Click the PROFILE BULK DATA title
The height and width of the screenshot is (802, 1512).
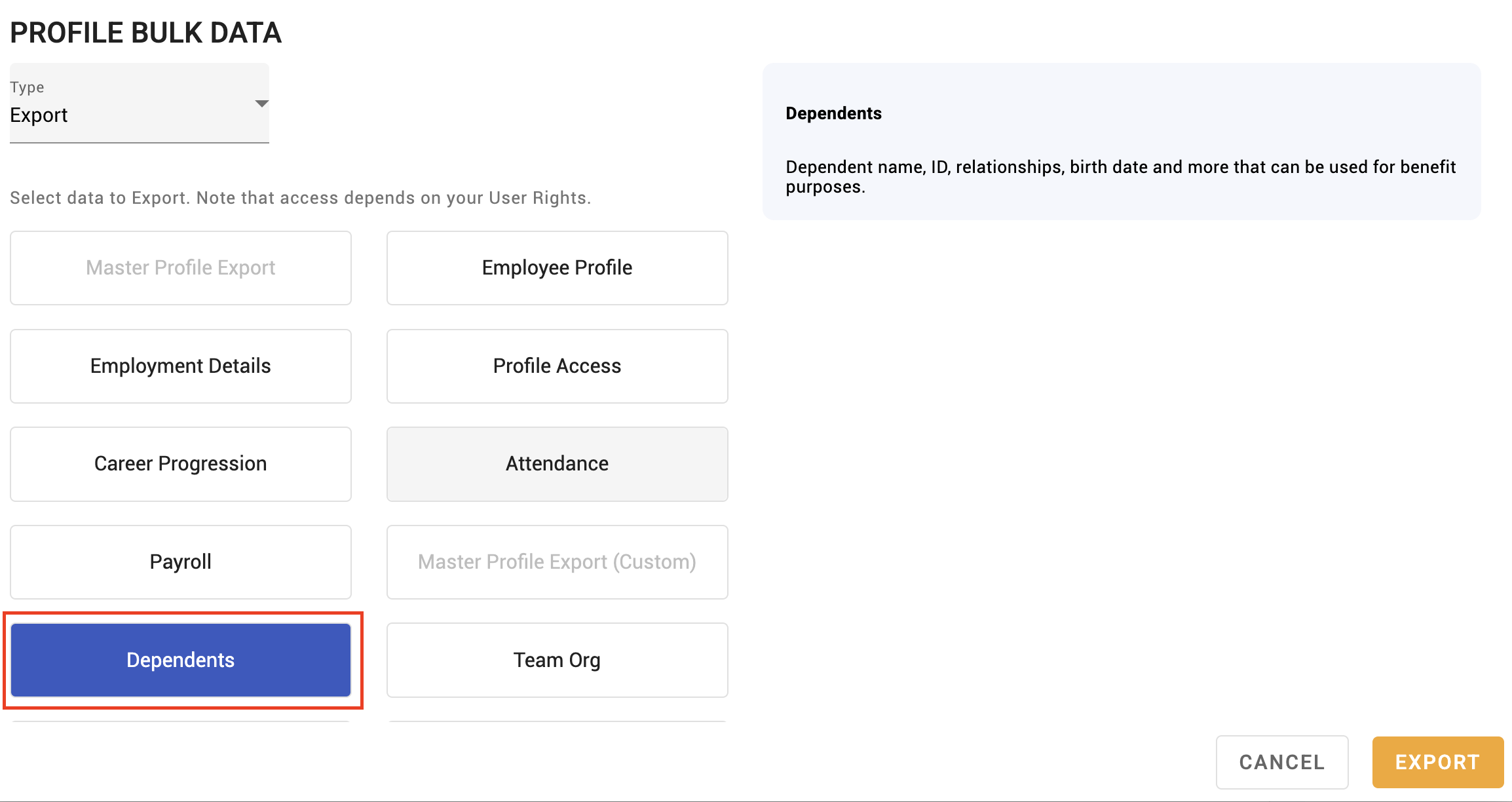[146, 33]
